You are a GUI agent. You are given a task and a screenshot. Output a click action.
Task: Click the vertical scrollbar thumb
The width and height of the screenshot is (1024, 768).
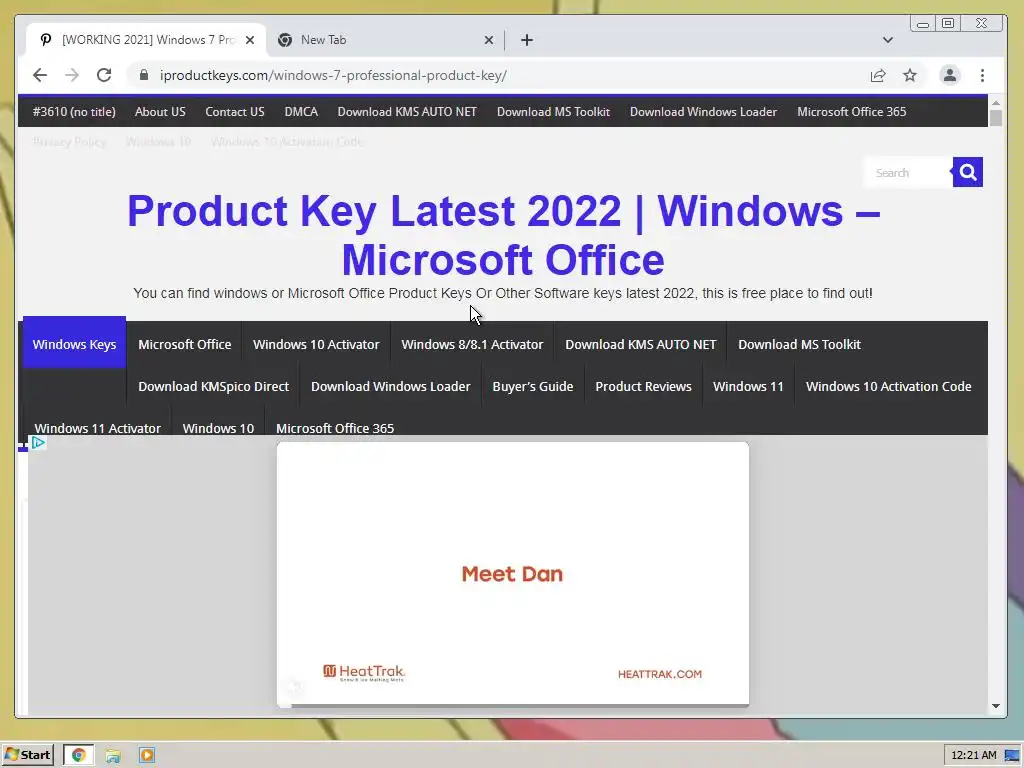coord(995,118)
